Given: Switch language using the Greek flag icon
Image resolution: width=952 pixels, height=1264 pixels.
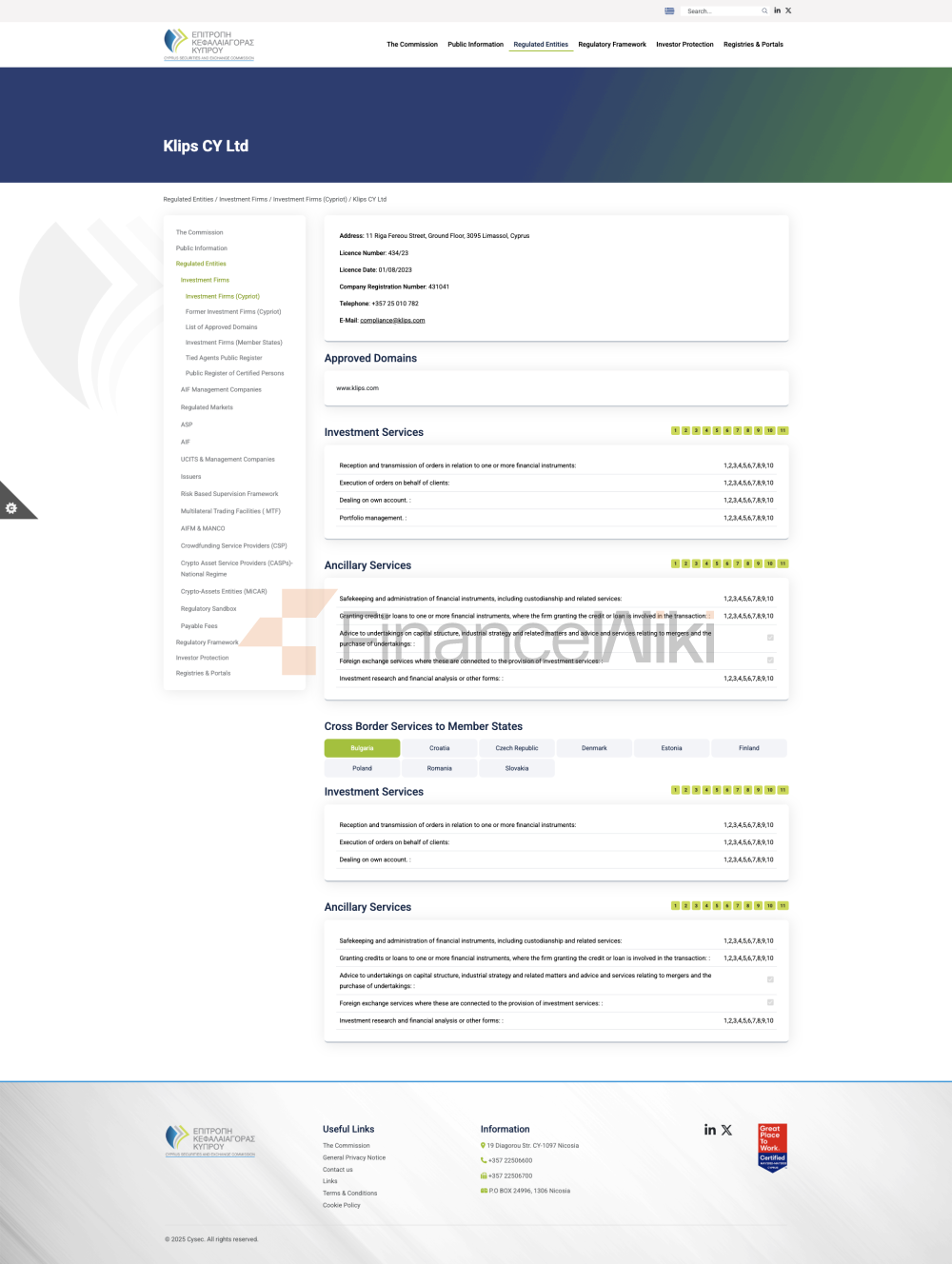Looking at the screenshot, I should (669, 10).
